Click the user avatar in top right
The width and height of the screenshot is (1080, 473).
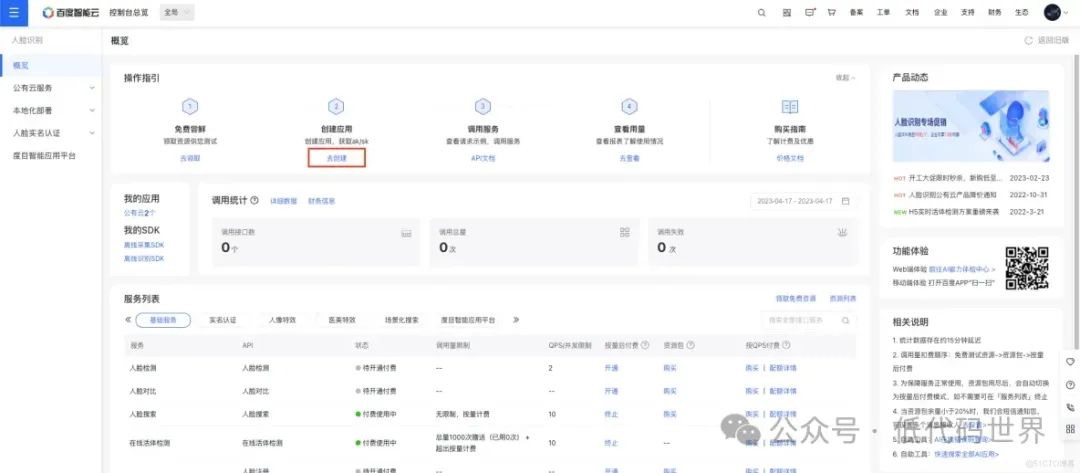(x=1051, y=13)
